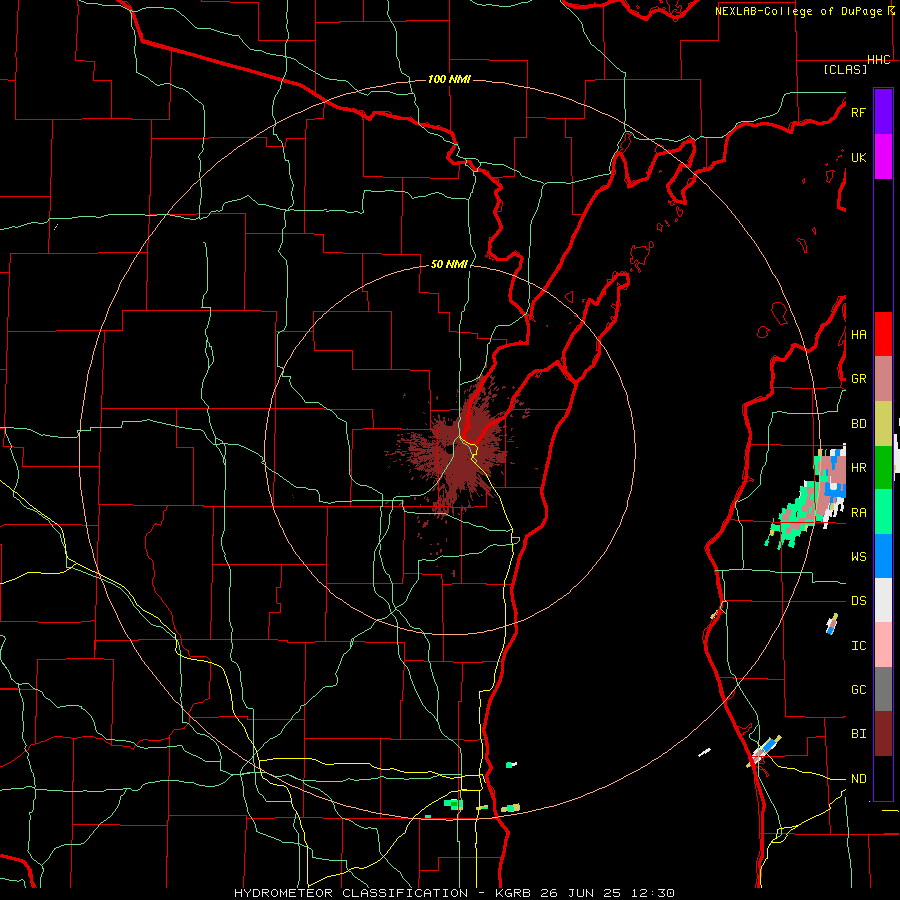The image size is (900, 900).
Task: Click the '50 NMI' range ring label
Action: coord(449,264)
